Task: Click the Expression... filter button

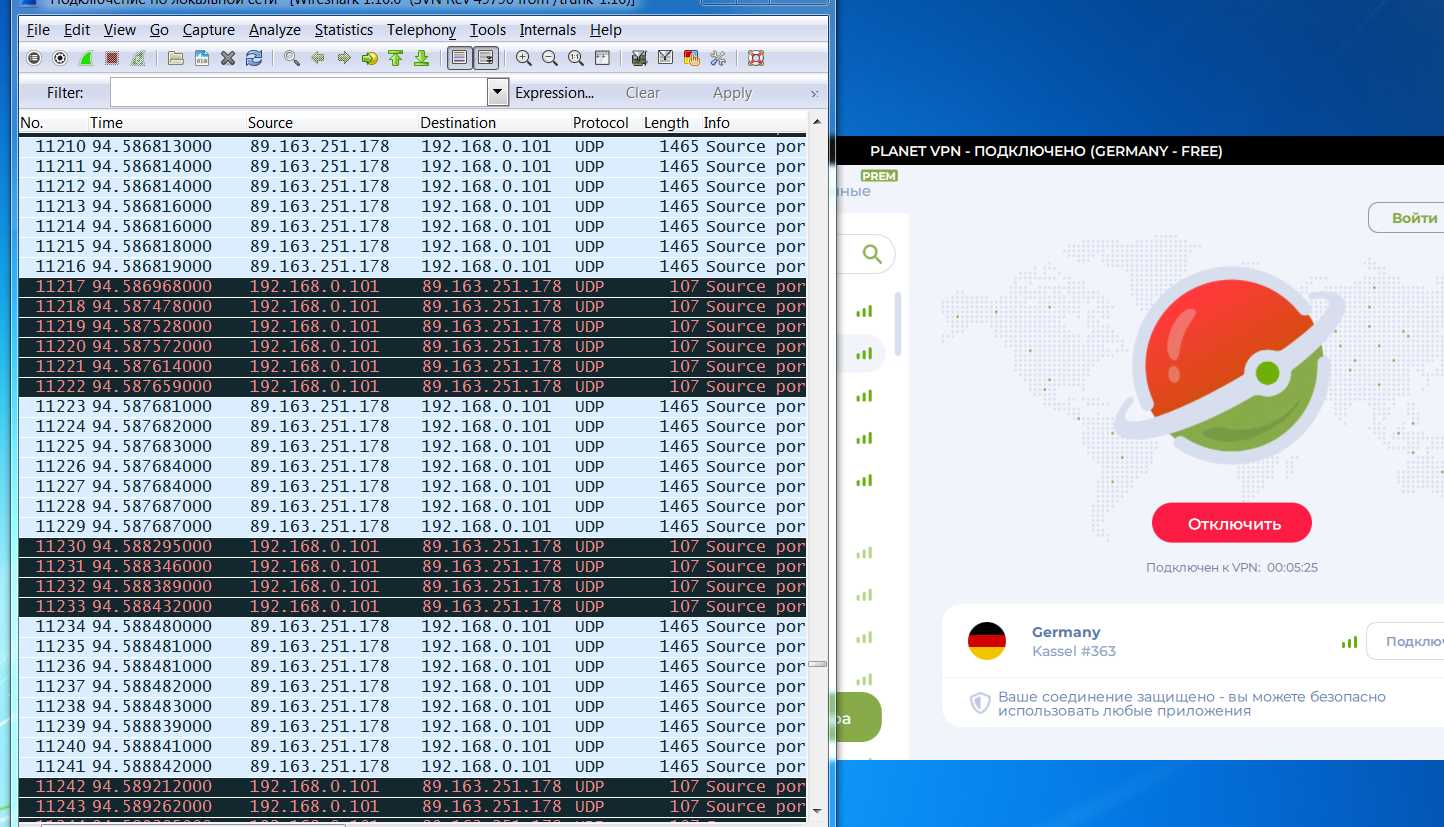Action: pos(555,93)
